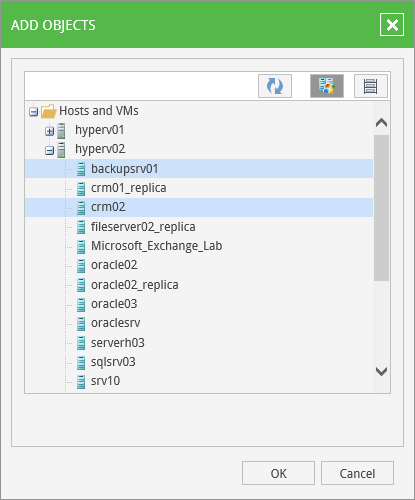Click the scrollbar down arrow

tap(381, 371)
